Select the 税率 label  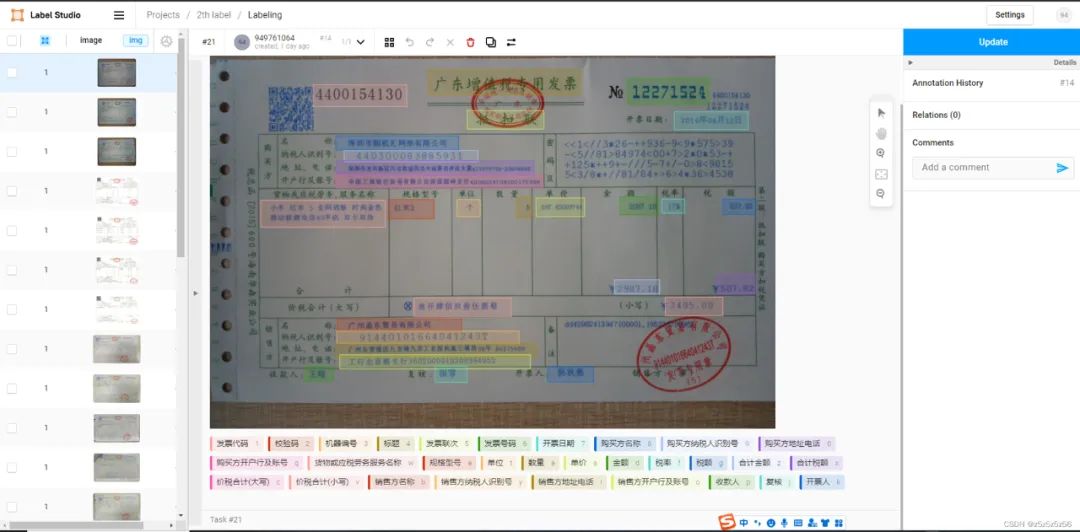[666, 463]
